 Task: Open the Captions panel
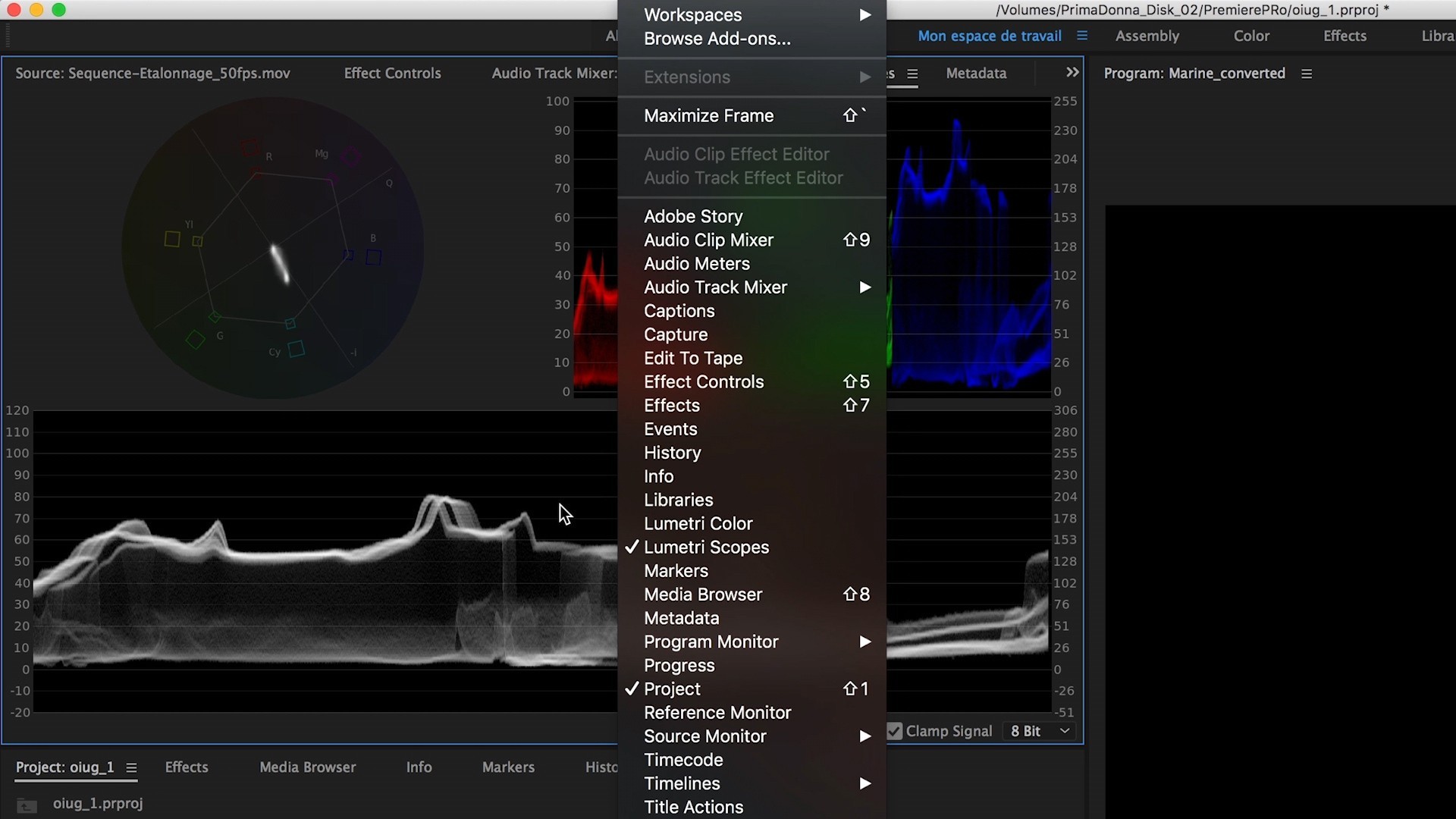(752, 311)
